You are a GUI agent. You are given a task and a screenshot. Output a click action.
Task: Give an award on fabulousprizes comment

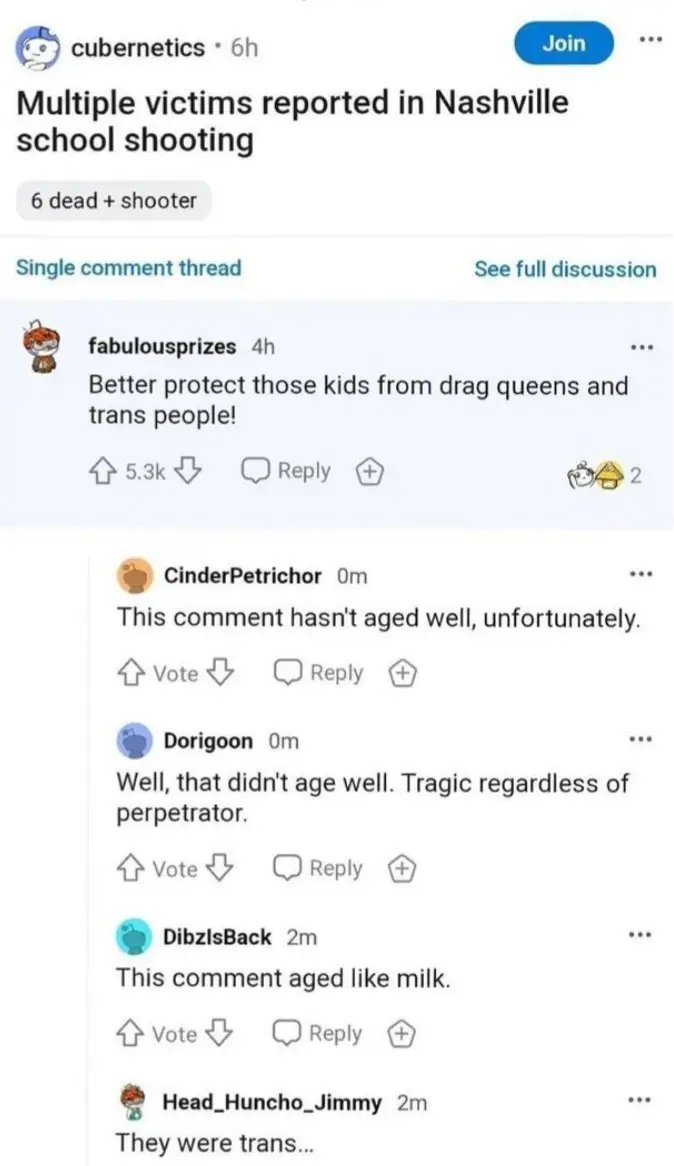[x=370, y=471]
